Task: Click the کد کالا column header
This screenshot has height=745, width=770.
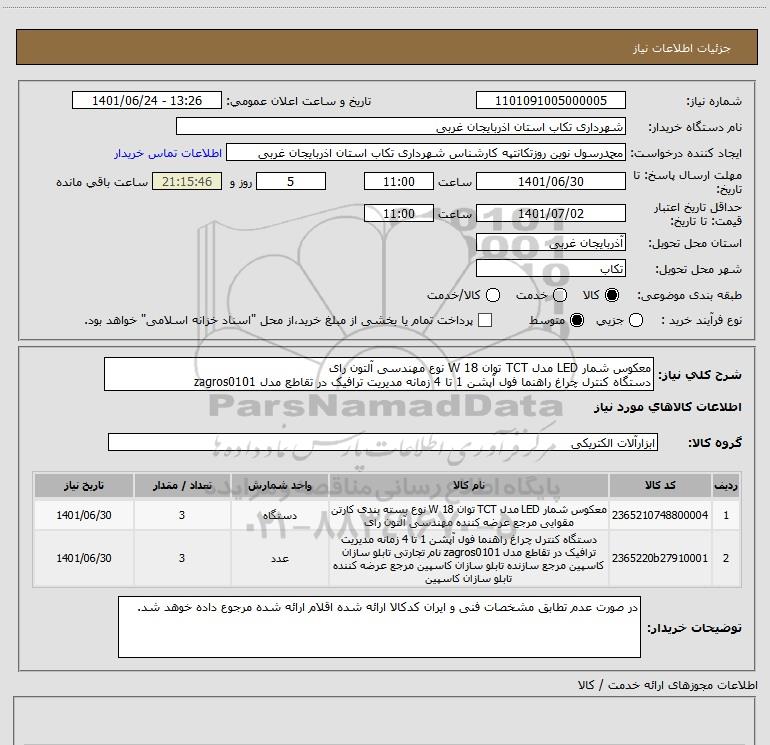Action: coord(660,485)
